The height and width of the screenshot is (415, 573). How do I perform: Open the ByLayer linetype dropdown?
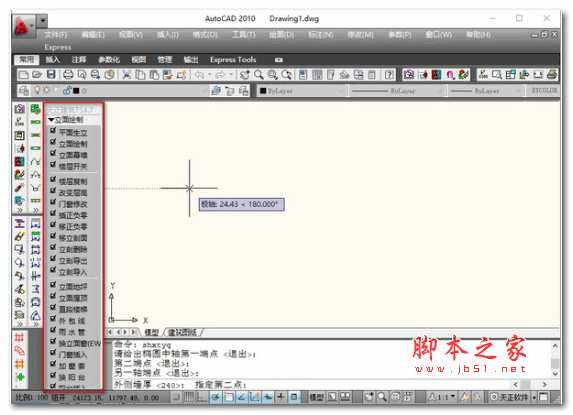(397, 90)
